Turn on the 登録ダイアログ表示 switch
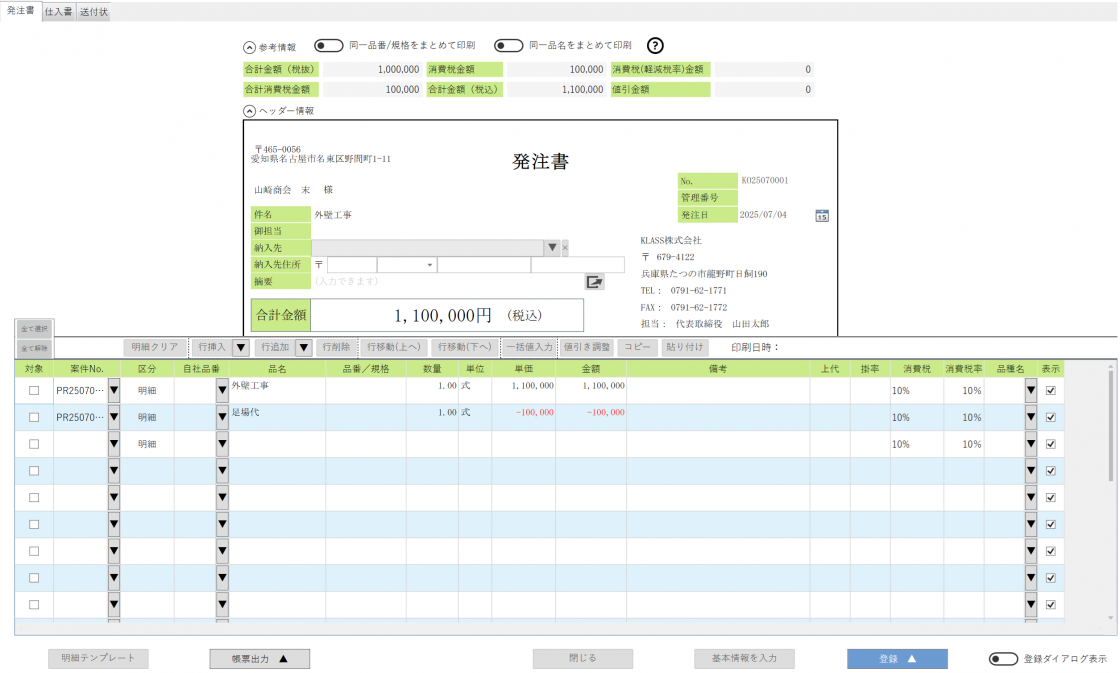The image size is (1120, 673). 1003,659
